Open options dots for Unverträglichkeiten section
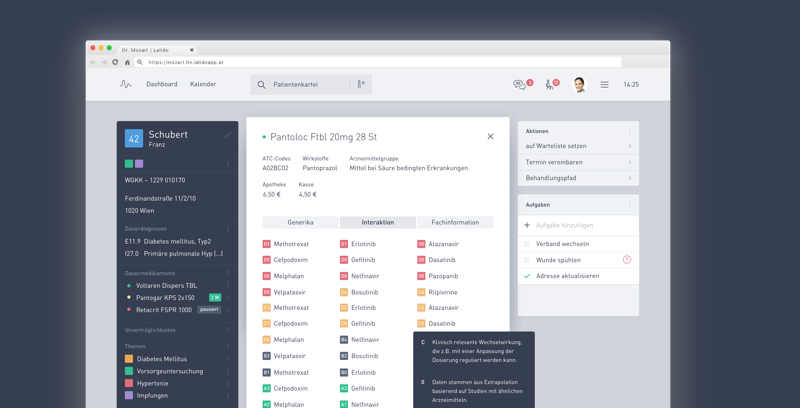This screenshot has height=408, width=800. click(x=228, y=330)
